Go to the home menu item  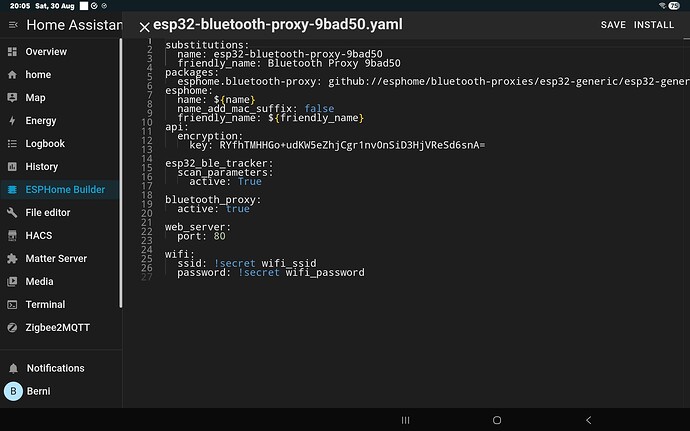59,75
